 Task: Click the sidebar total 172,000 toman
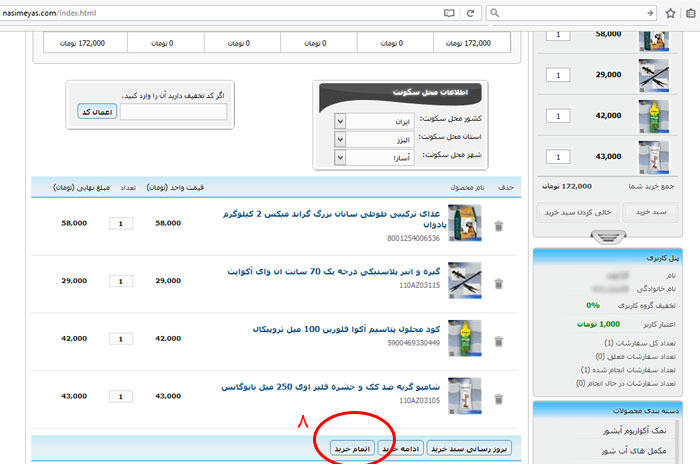coord(567,186)
